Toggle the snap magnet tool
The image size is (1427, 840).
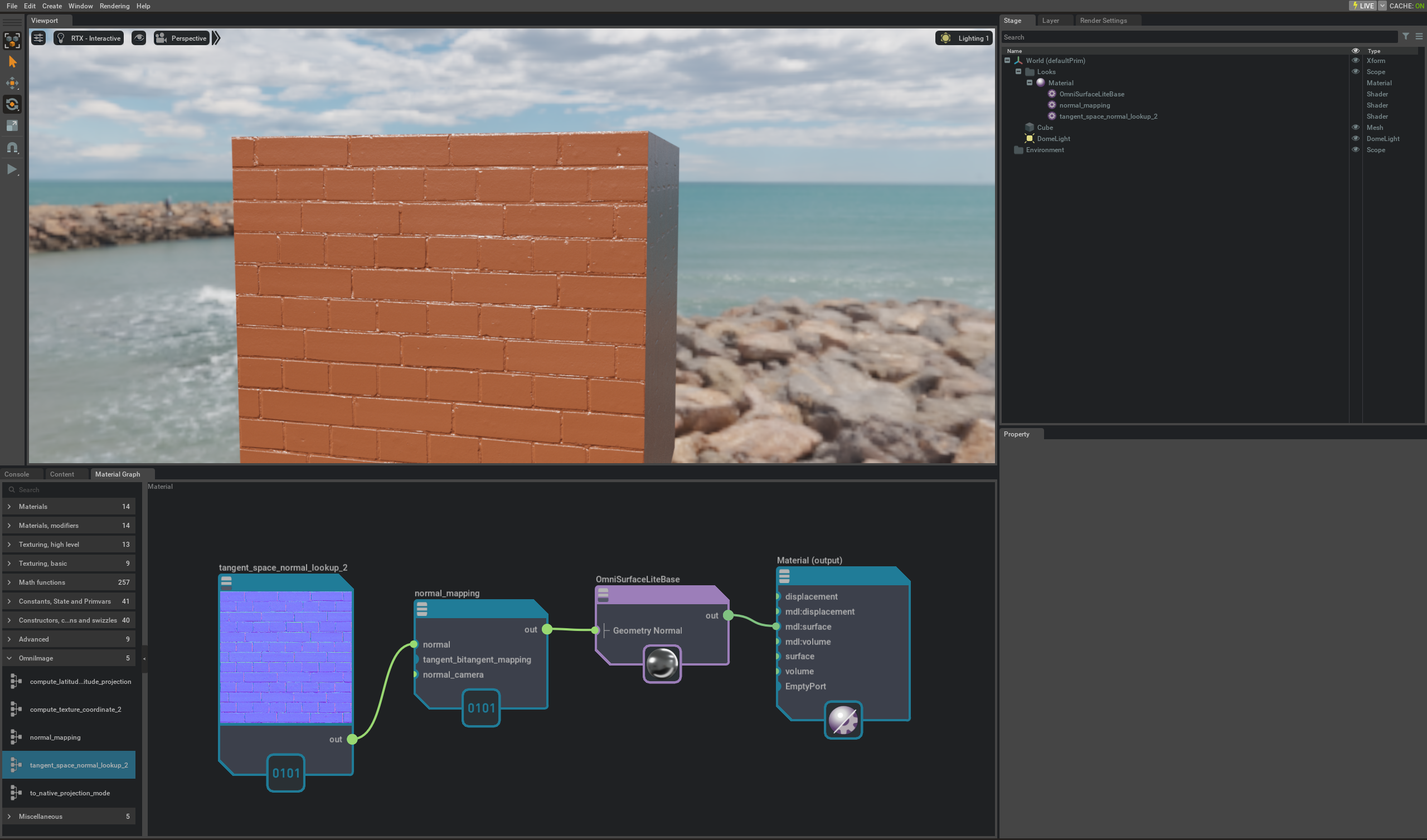(12, 148)
